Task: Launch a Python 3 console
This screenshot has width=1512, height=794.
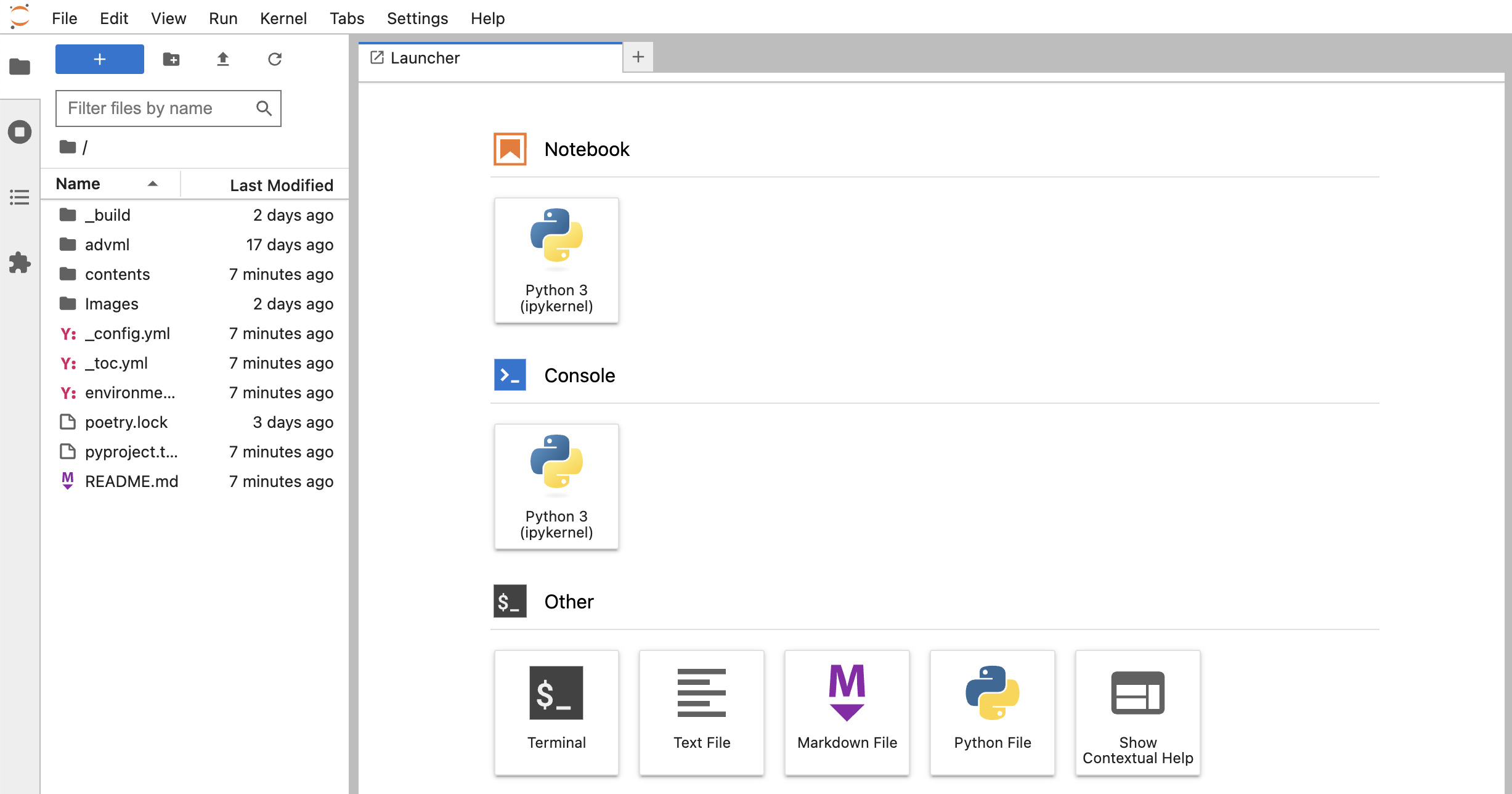Action: (x=556, y=486)
